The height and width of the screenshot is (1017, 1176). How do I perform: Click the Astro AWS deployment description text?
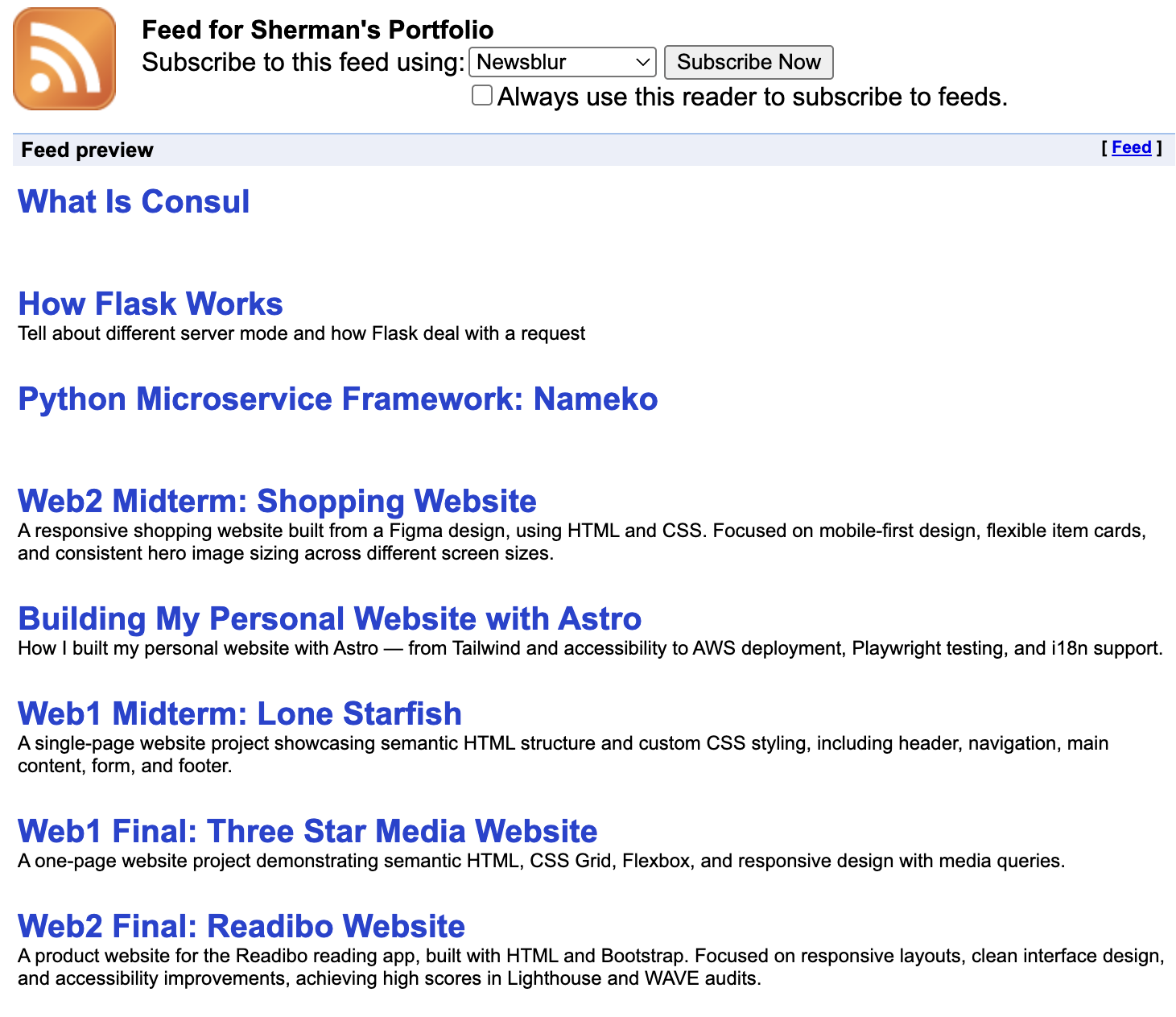point(589,648)
